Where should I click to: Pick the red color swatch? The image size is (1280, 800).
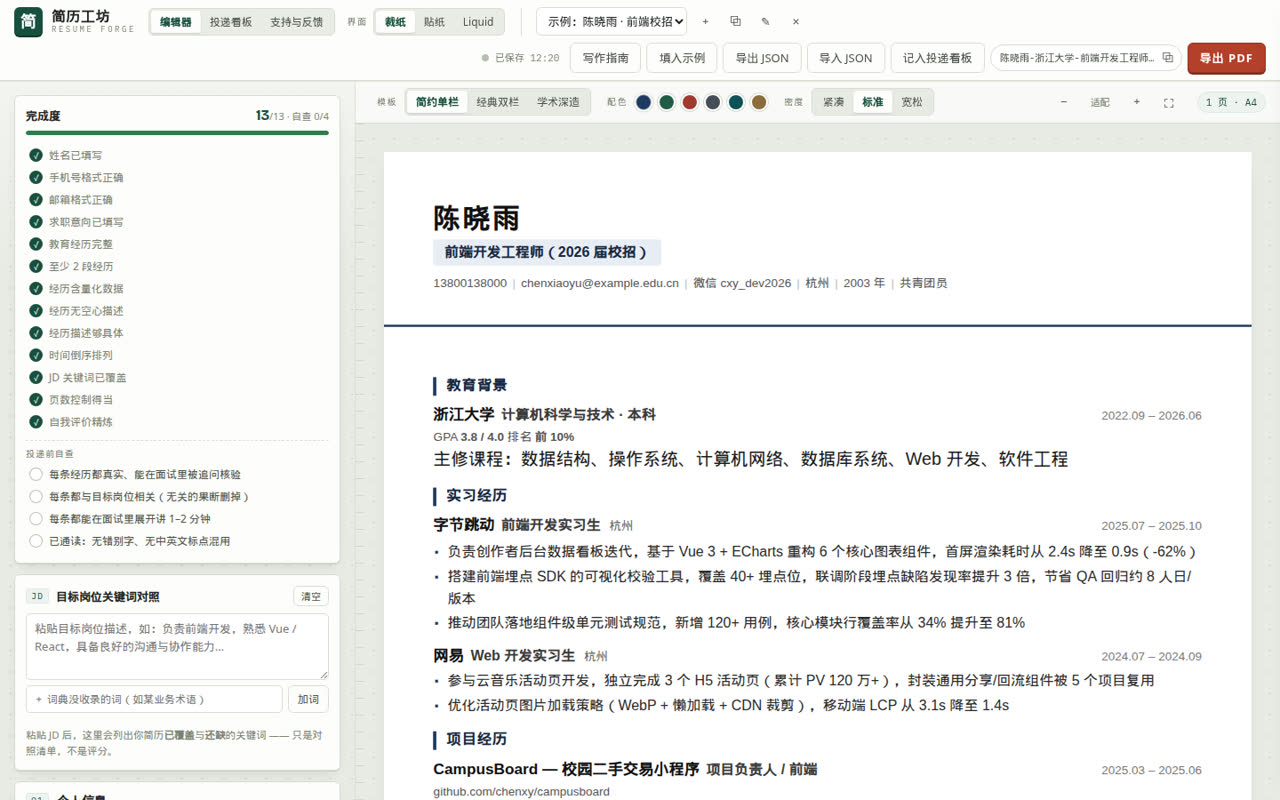[x=690, y=102]
